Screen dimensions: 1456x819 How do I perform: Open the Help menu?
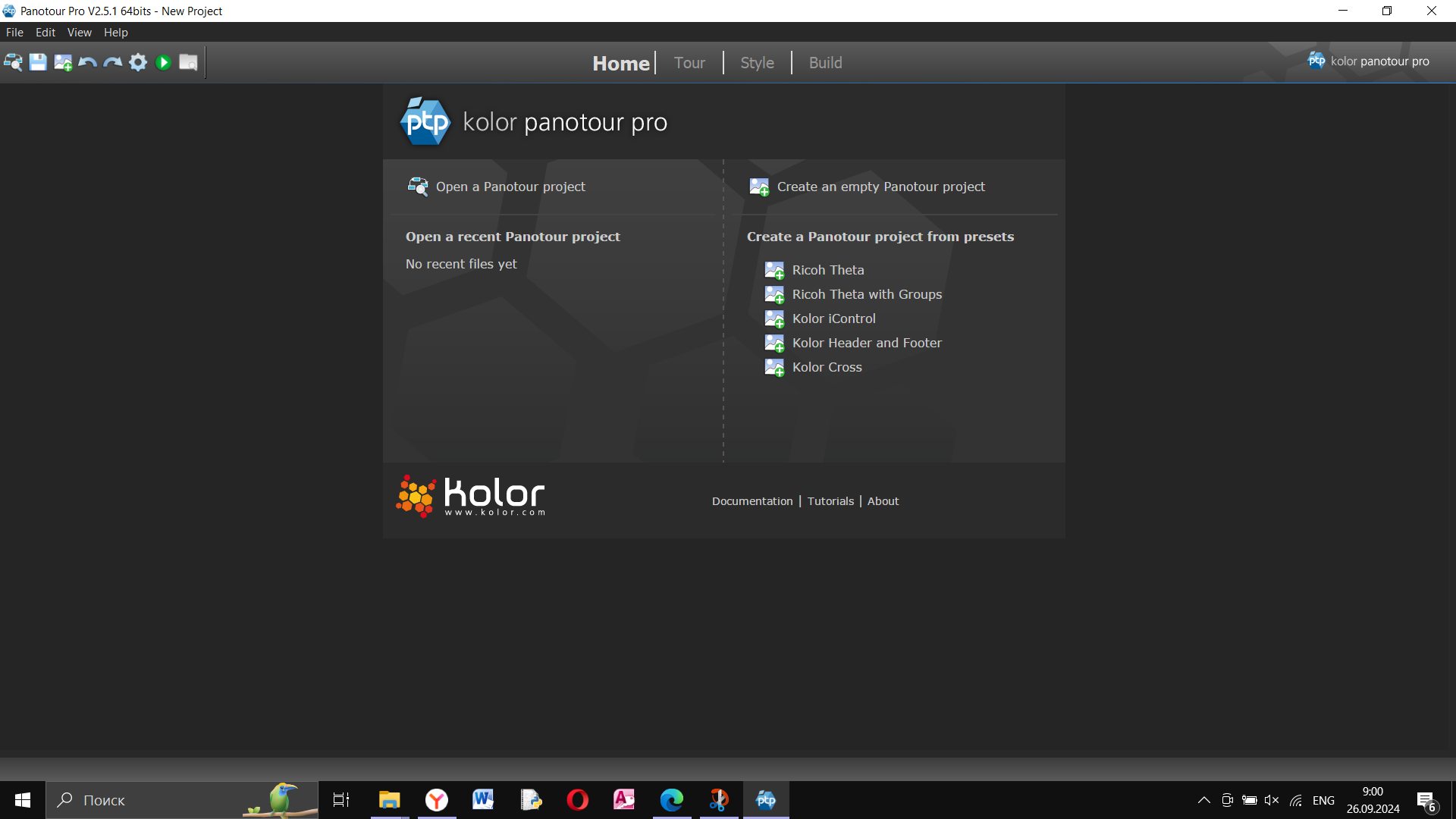pos(116,33)
